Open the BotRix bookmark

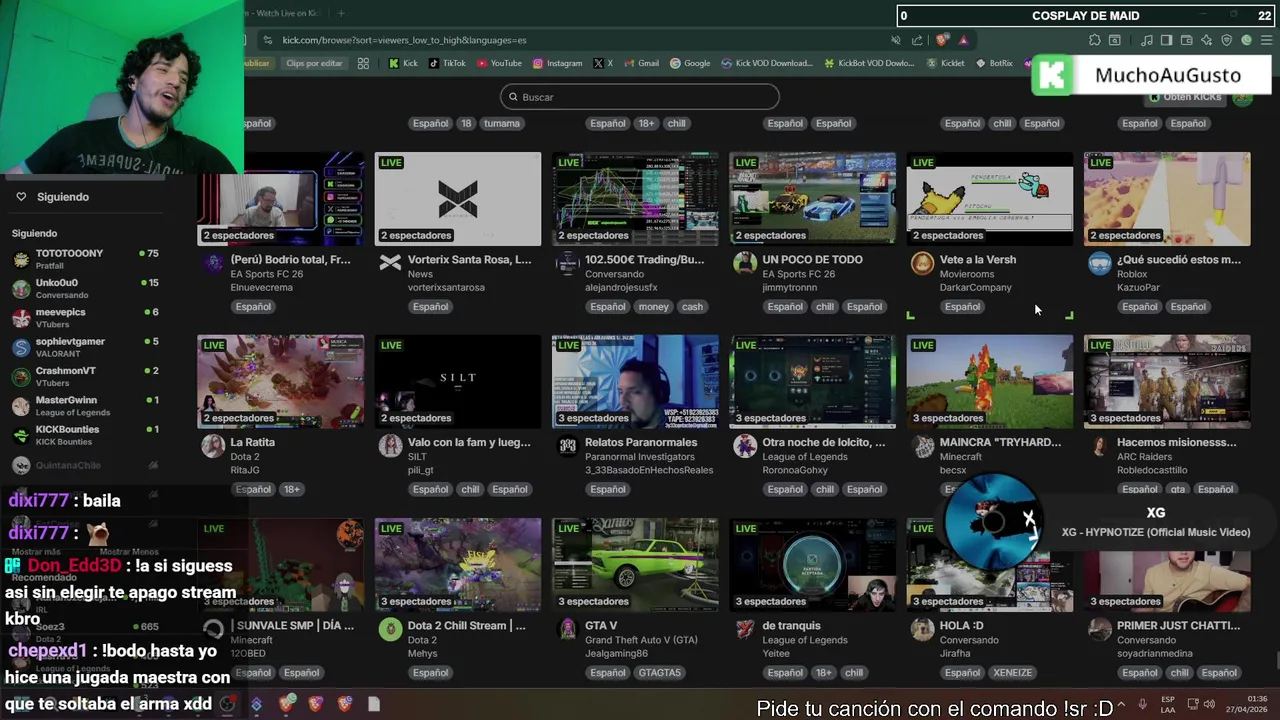[x=993, y=63]
